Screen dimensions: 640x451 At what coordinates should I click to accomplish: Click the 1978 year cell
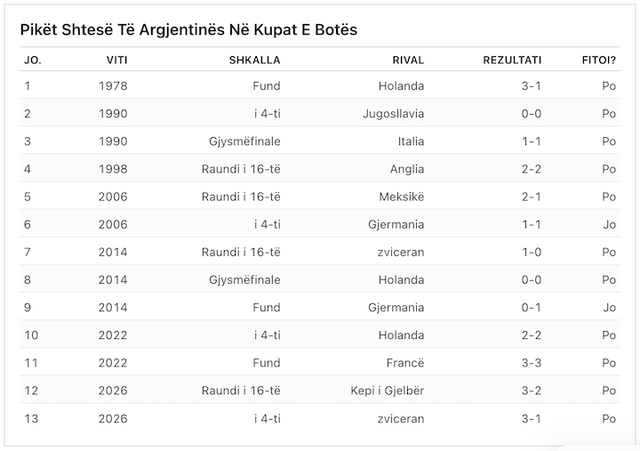pyautogui.click(x=113, y=86)
